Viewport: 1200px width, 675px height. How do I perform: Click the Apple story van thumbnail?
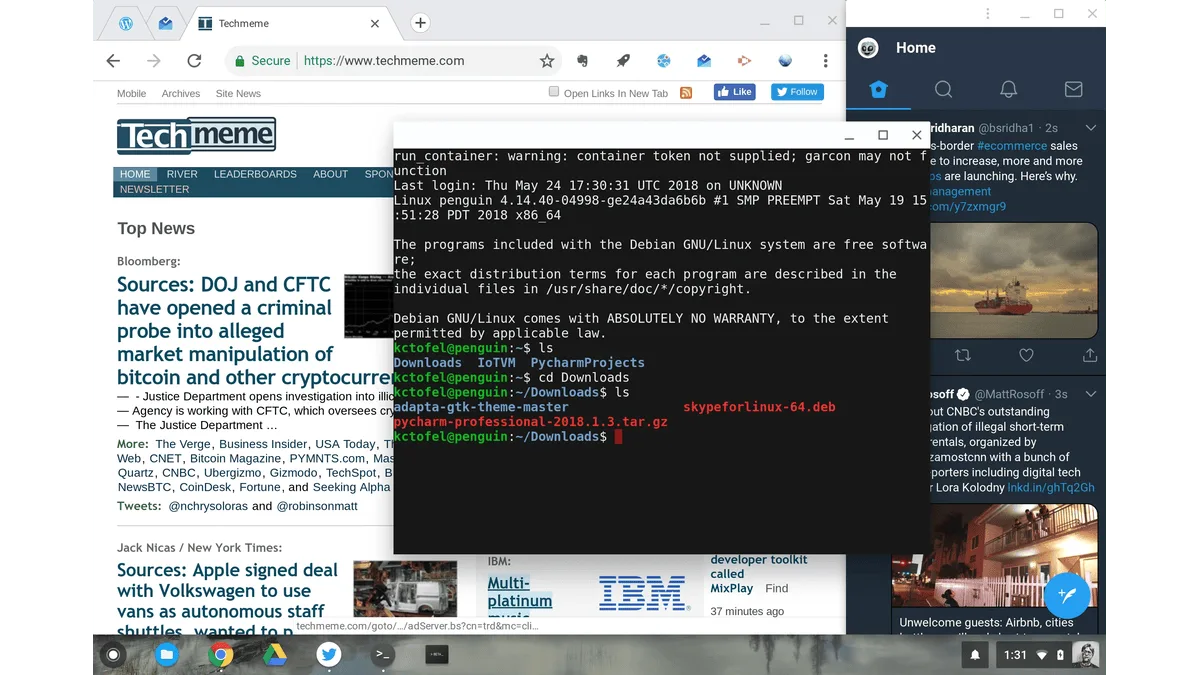[x=405, y=588]
